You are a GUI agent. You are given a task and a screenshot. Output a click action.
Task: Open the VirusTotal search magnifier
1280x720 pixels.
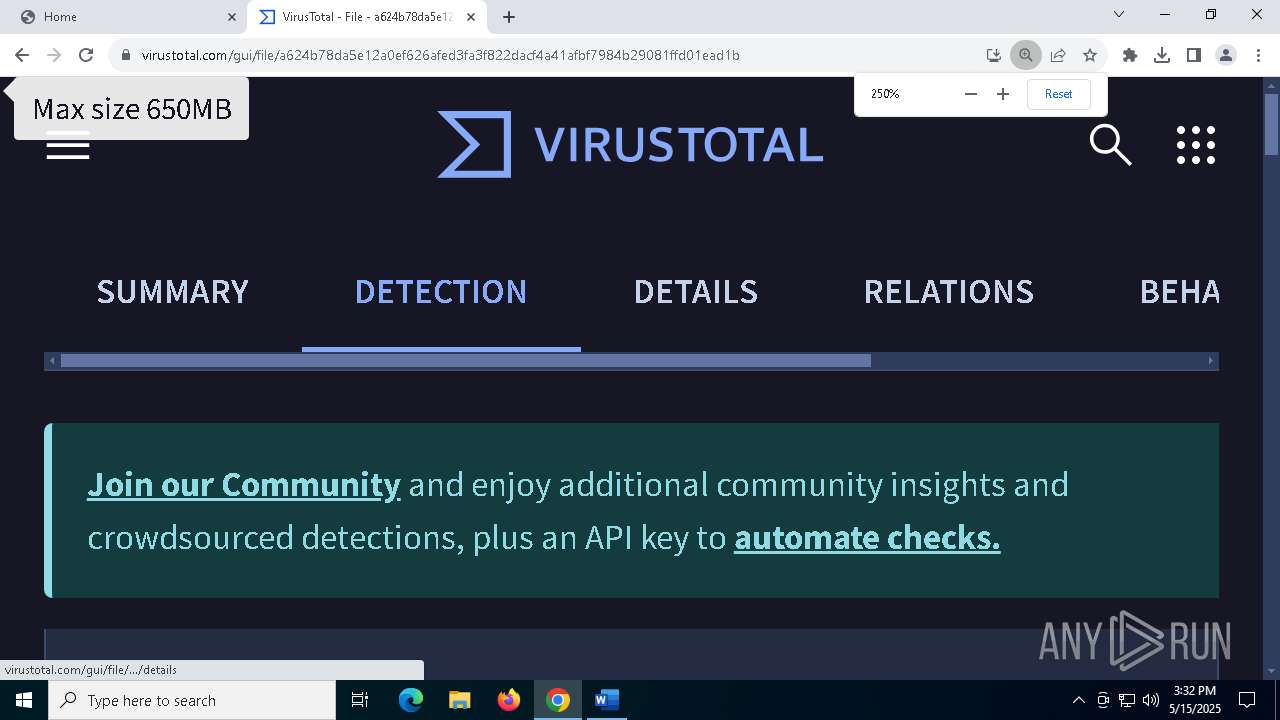(x=1110, y=145)
